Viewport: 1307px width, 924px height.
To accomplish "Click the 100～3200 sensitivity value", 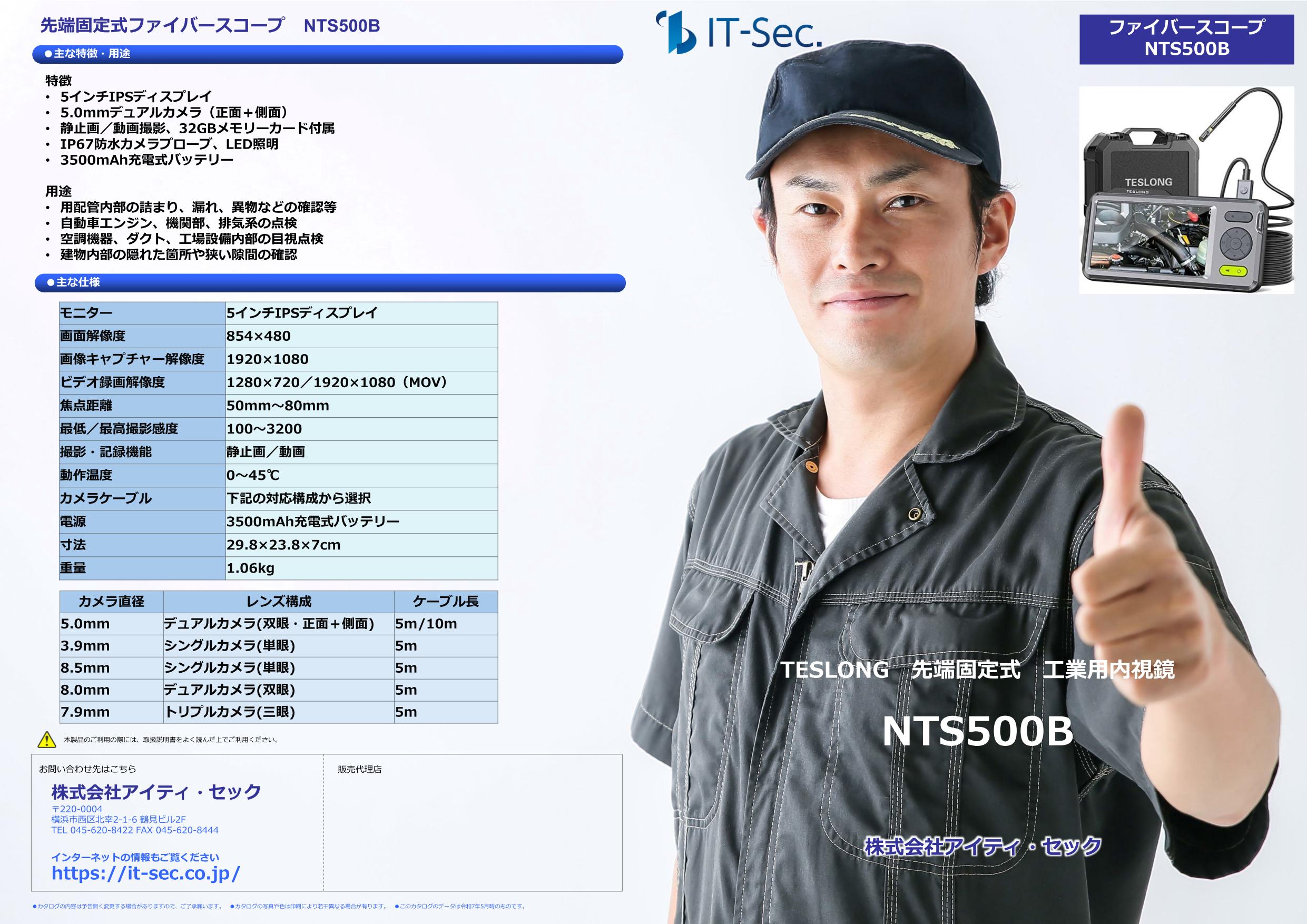I will (361, 429).
